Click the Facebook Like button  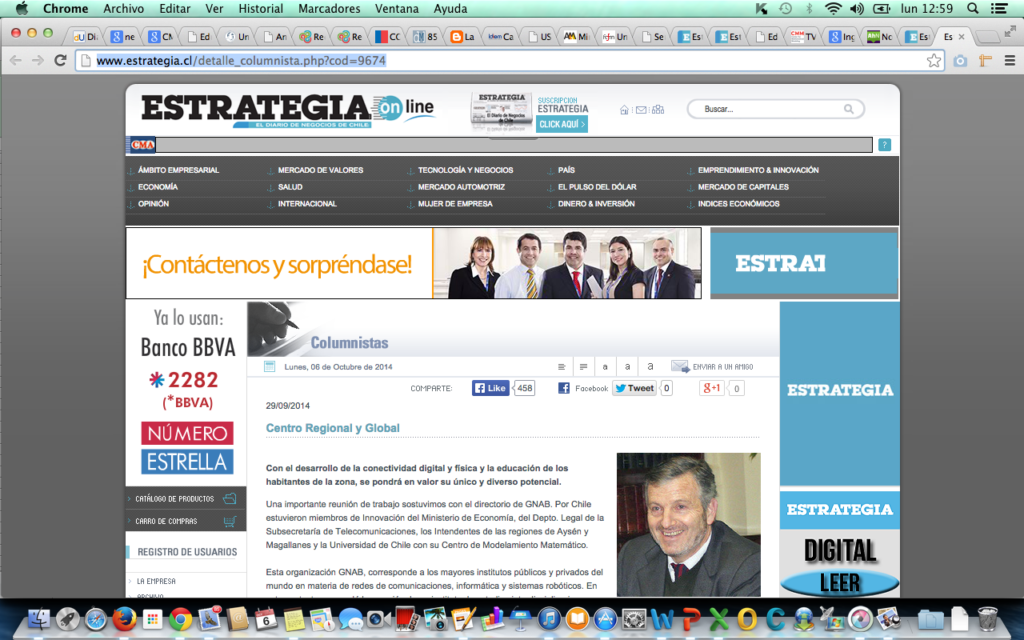pyautogui.click(x=491, y=388)
